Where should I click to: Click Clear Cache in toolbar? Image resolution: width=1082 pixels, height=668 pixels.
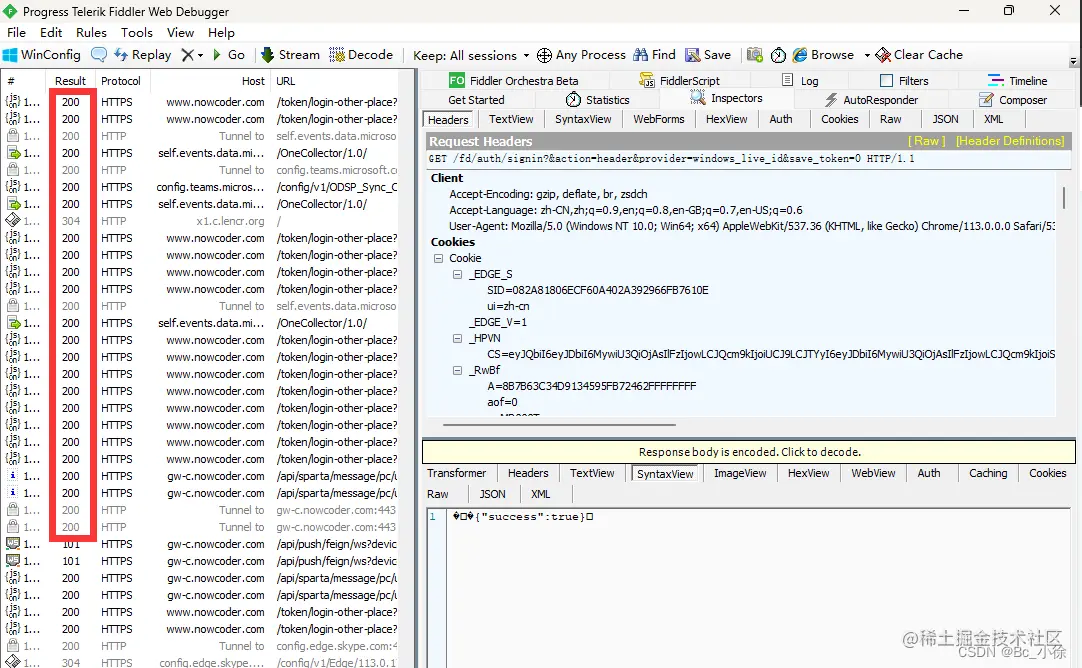coord(919,55)
